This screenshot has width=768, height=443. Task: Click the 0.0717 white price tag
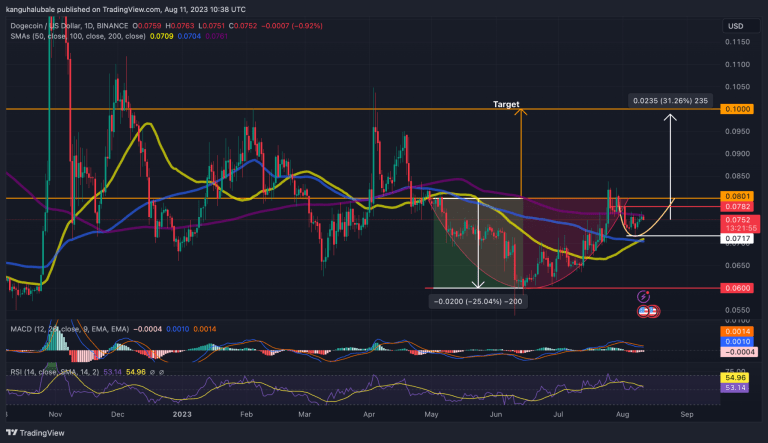click(736, 237)
